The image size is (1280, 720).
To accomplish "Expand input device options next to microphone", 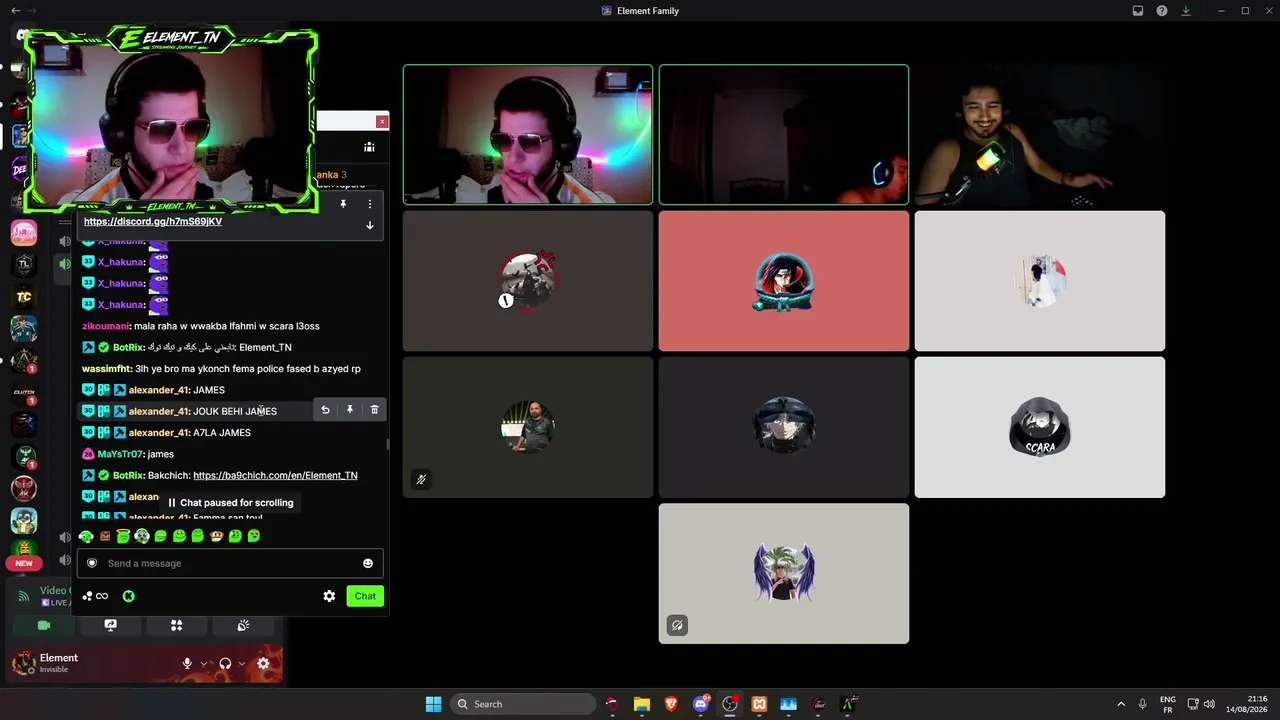I will 204,663.
